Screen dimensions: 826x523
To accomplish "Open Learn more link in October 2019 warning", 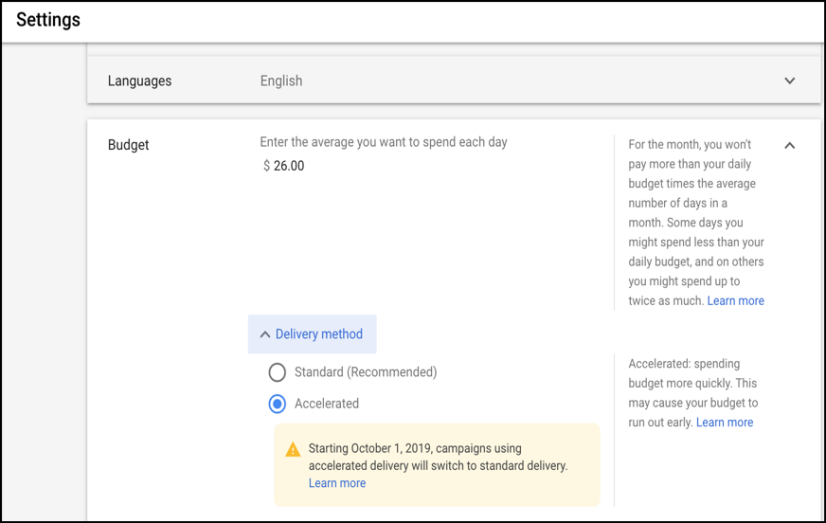I will (337, 483).
